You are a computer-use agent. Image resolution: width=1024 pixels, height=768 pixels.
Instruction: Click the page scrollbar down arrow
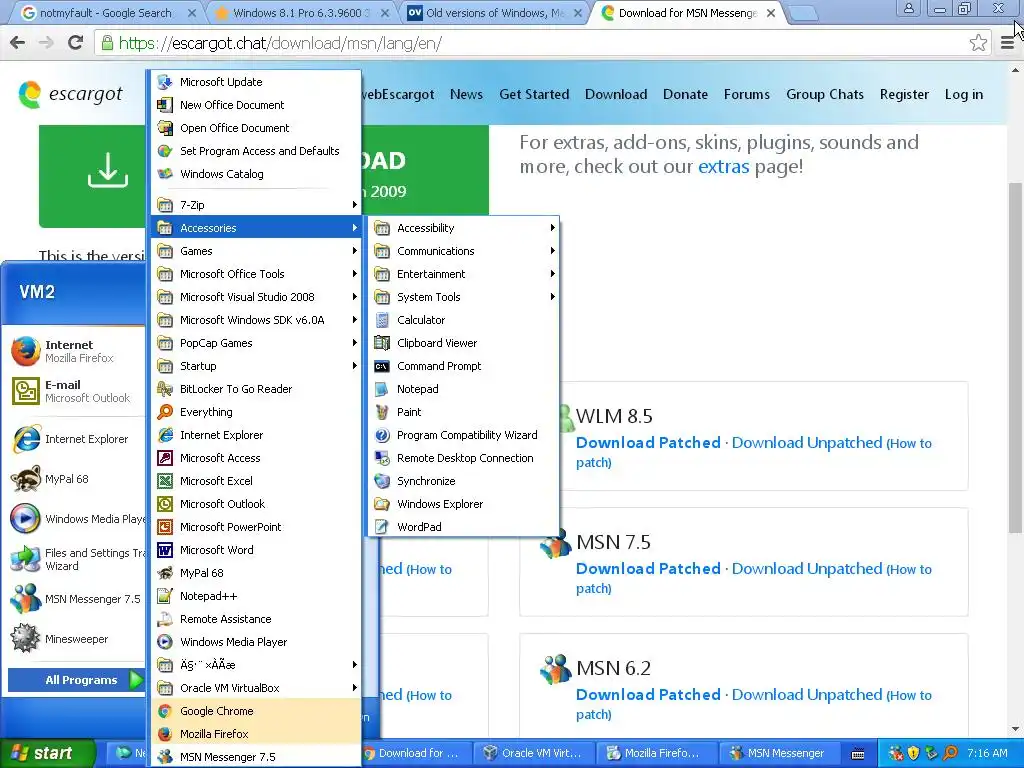(x=1016, y=729)
